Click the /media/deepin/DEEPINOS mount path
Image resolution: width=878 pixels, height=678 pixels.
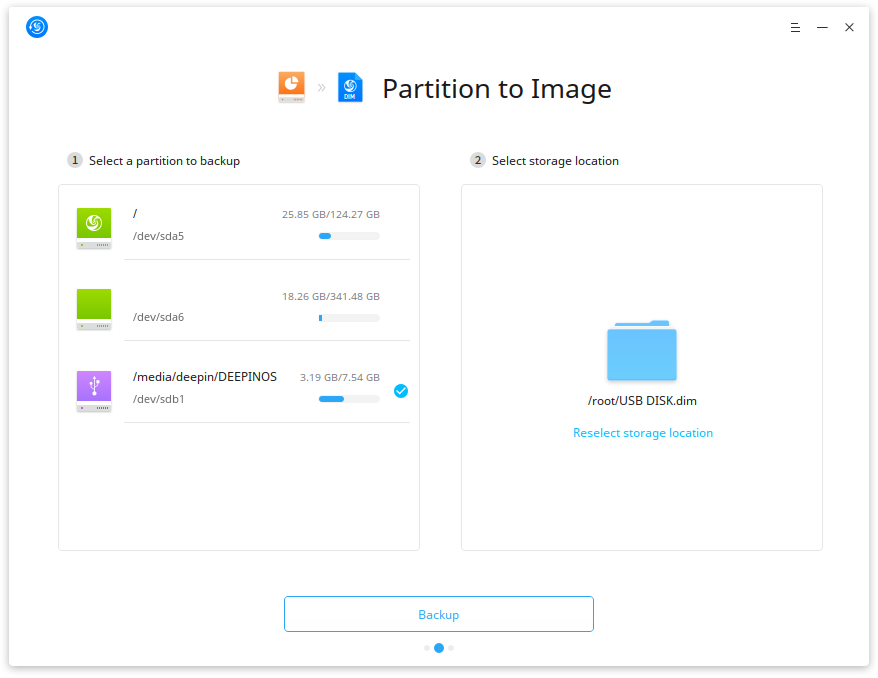[x=205, y=377]
